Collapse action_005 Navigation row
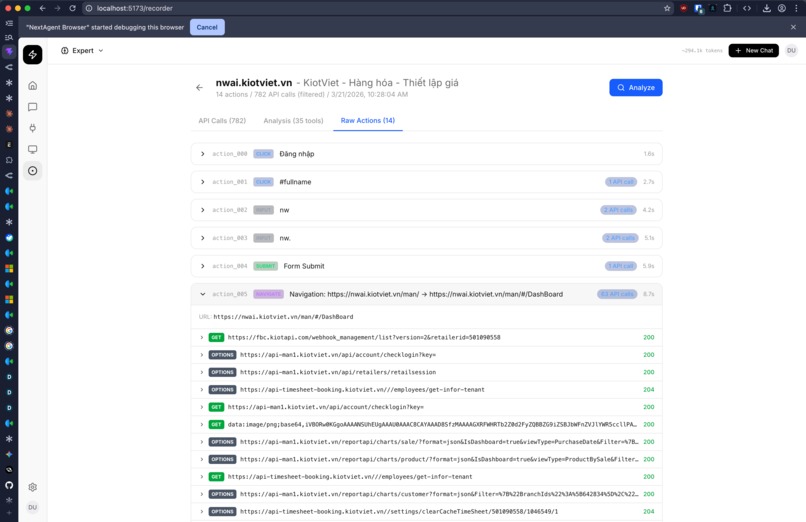The image size is (806, 522). coord(426,294)
